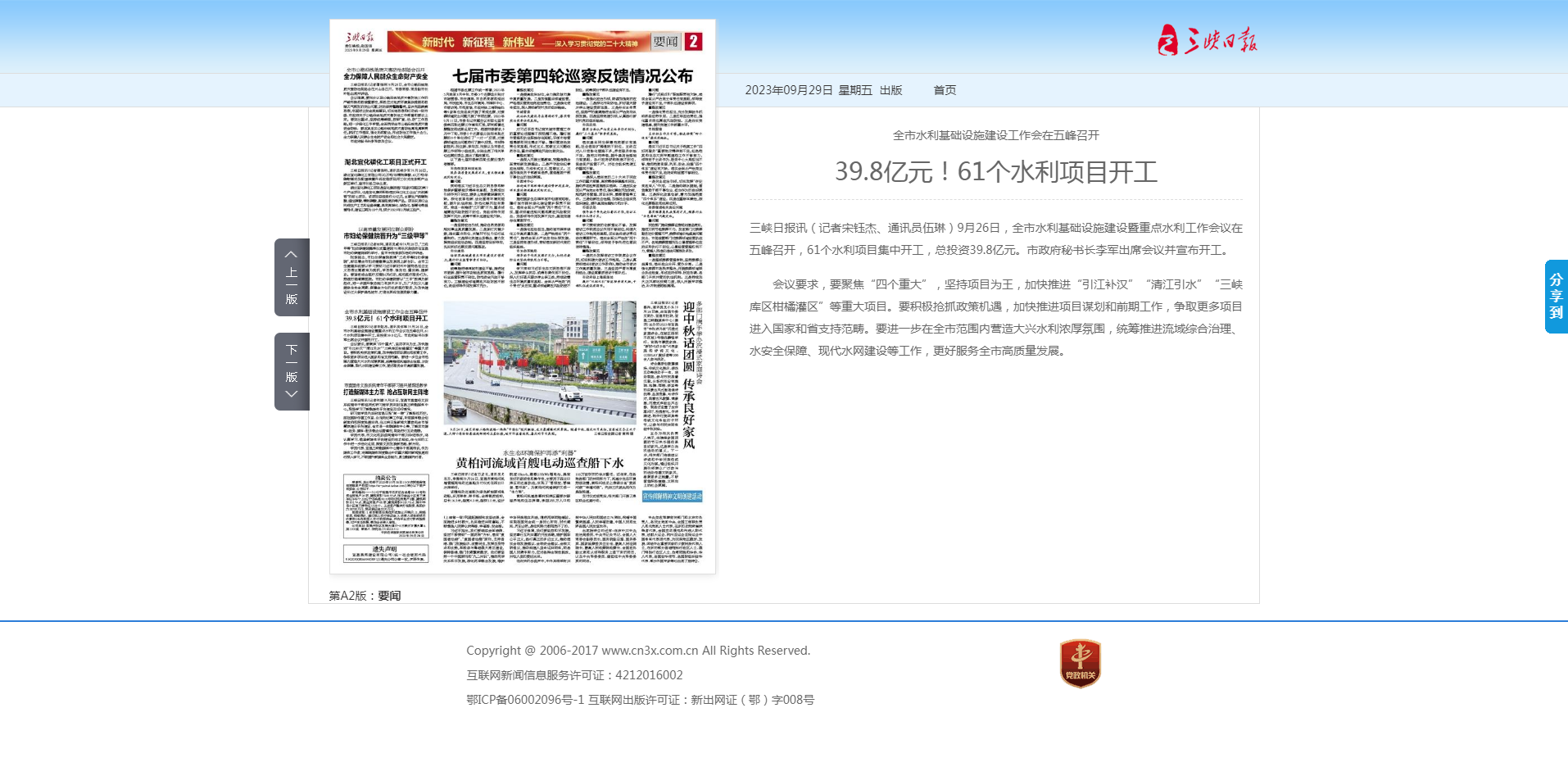Click the 三峡日报 logo in the header
Image resolution: width=1568 pixels, height=767 pixels.
pos(1207,39)
